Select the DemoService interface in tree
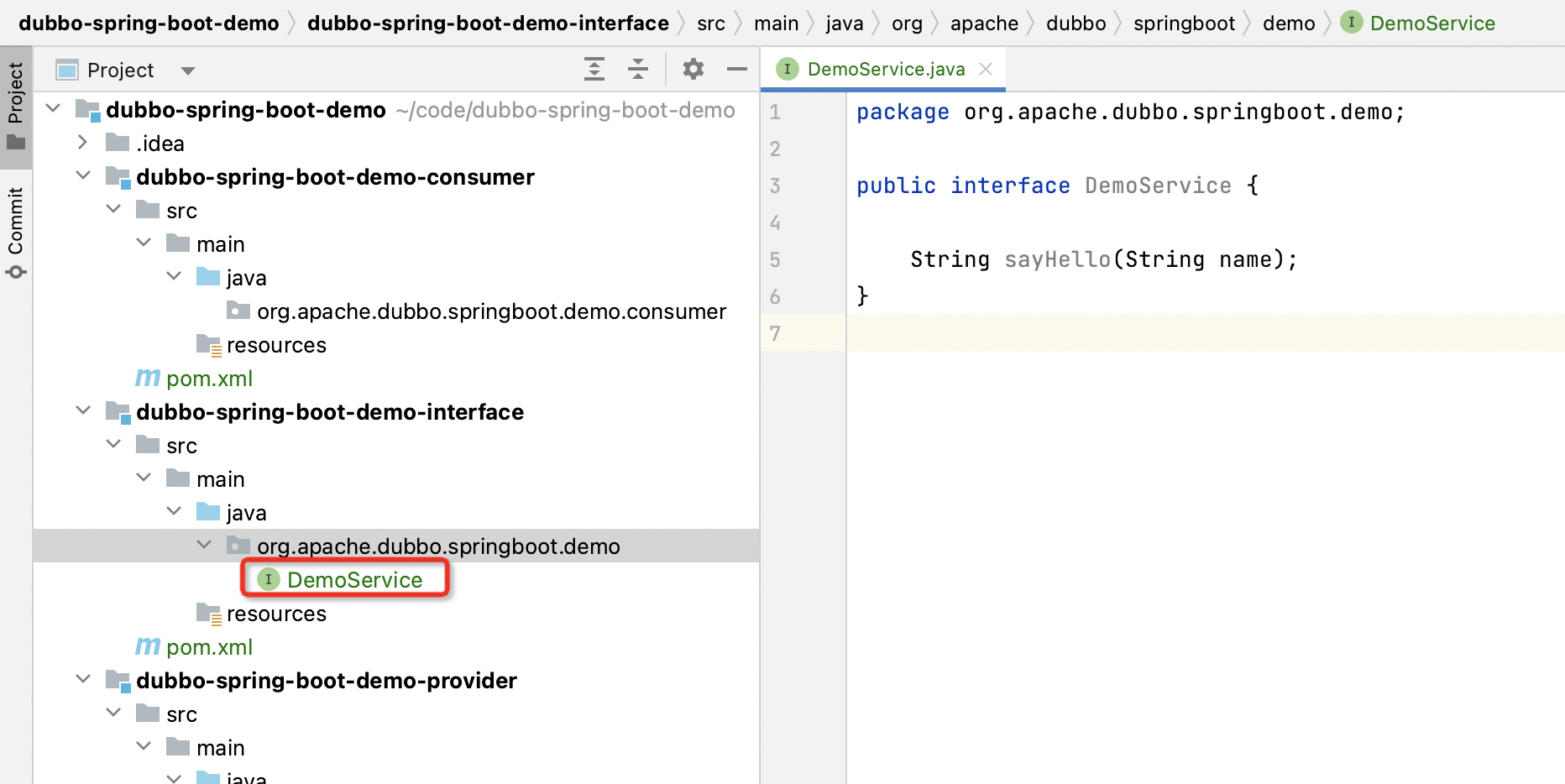 click(x=353, y=580)
